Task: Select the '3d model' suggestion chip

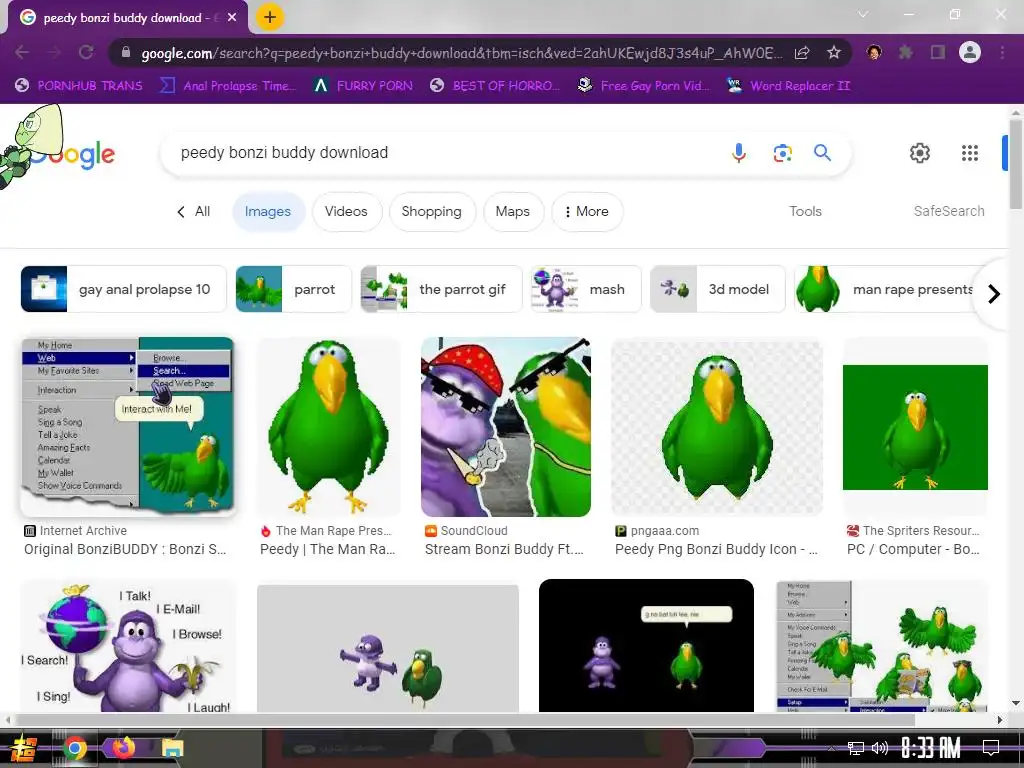Action: pos(717,289)
